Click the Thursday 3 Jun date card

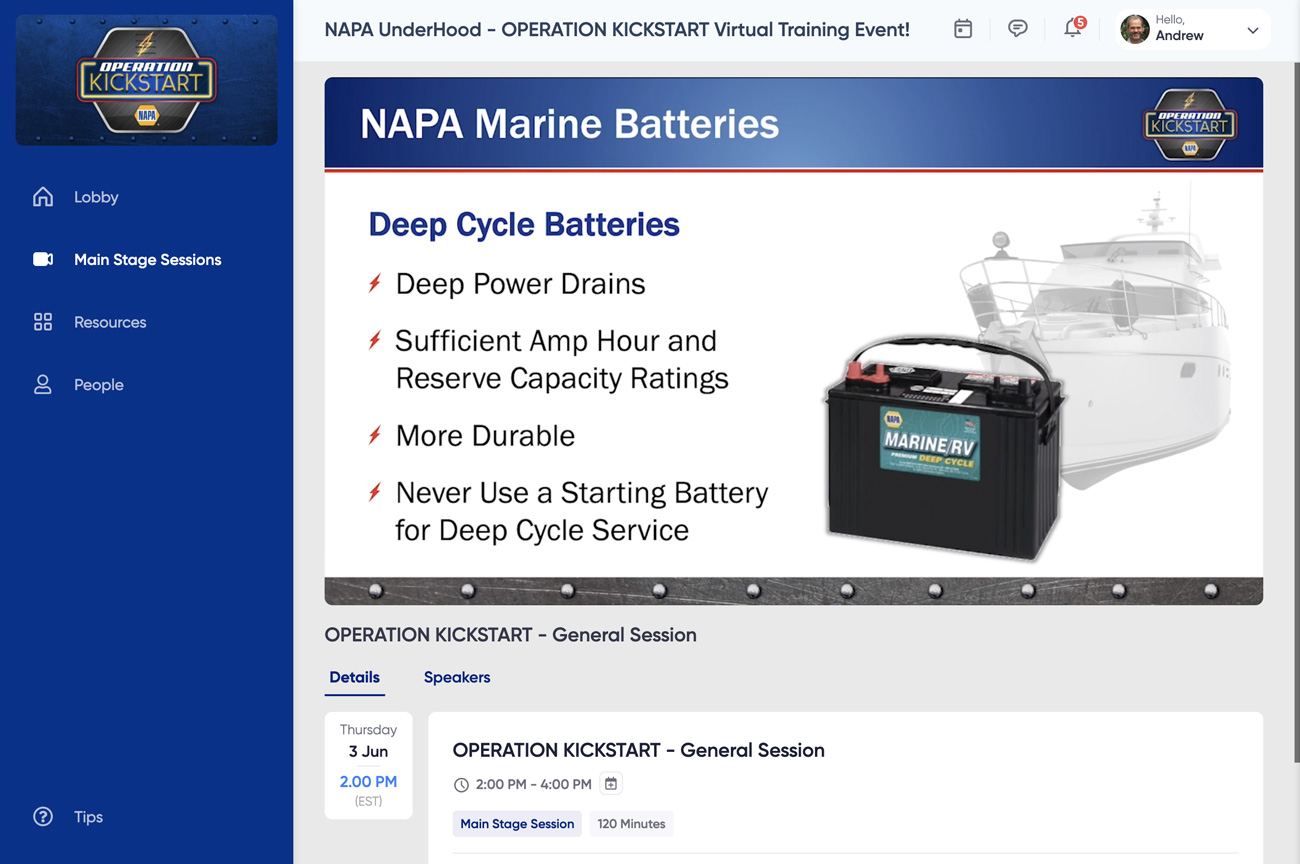pyautogui.click(x=368, y=765)
